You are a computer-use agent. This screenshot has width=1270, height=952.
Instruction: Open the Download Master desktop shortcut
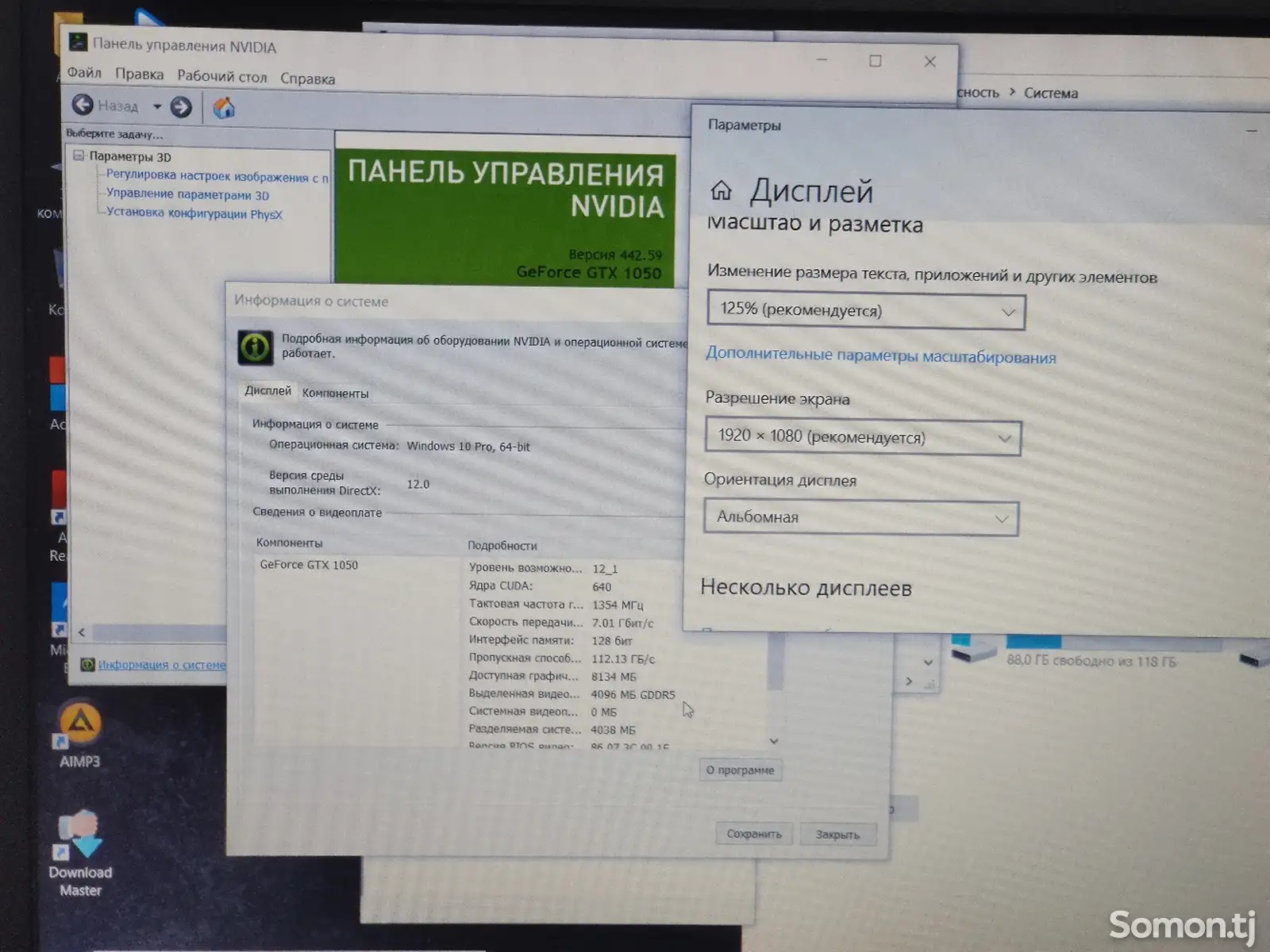[x=80, y=854]
